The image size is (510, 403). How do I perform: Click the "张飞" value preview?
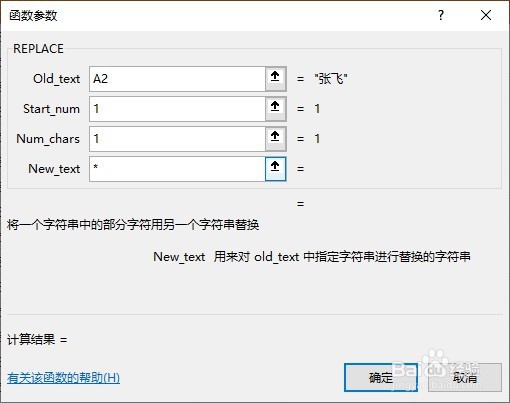coord(331,79)
